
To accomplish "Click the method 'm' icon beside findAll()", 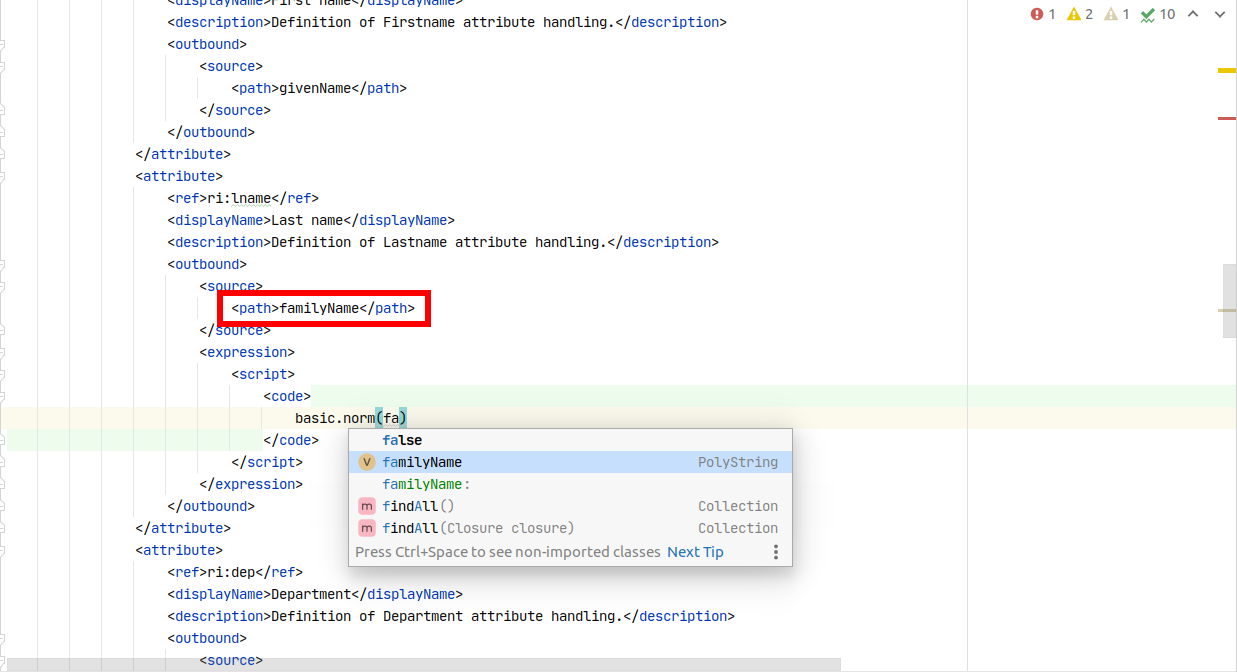I will point(366,506).
